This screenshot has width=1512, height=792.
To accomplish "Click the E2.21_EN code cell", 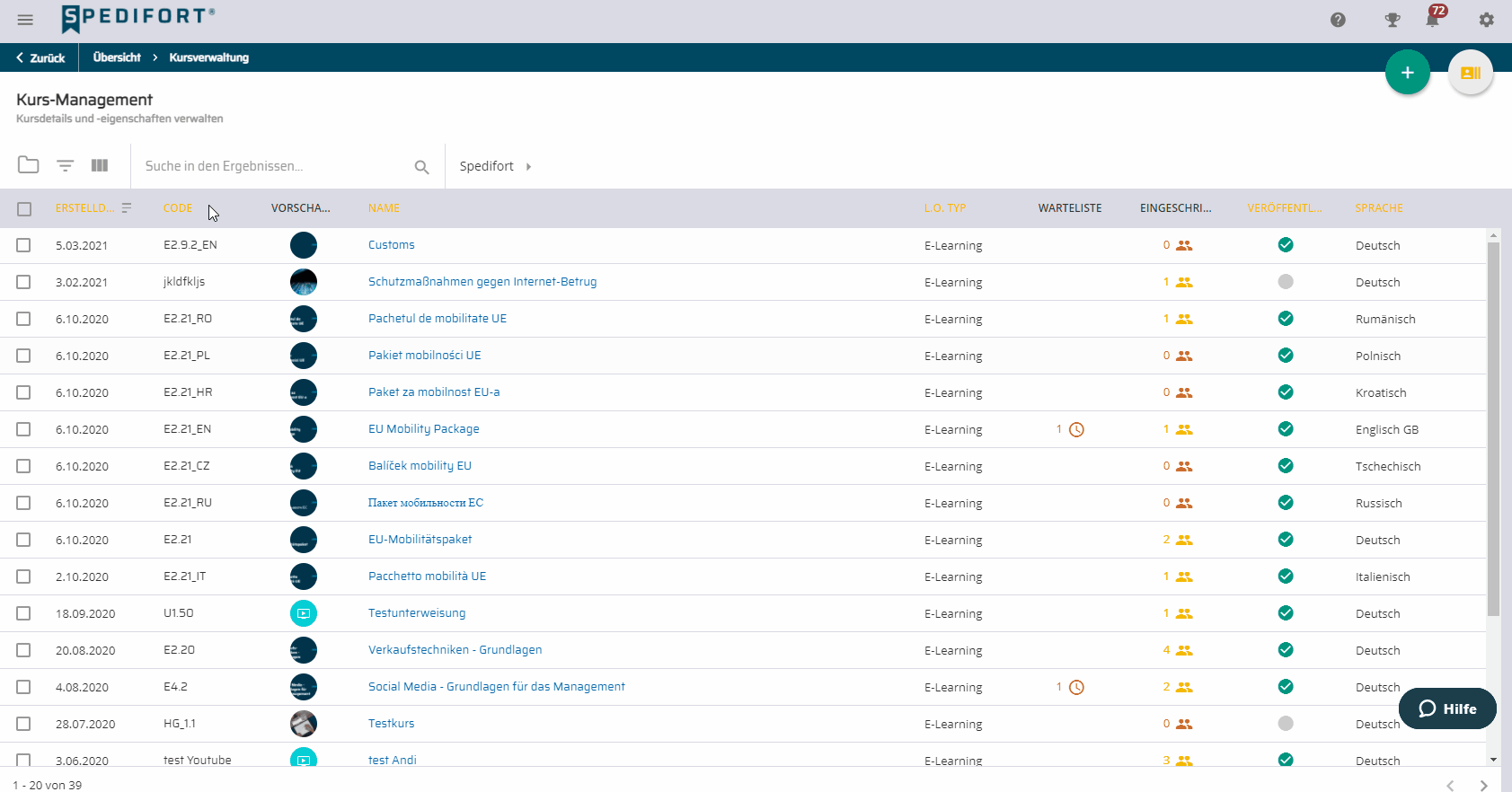I will click(x=188, y=429).
